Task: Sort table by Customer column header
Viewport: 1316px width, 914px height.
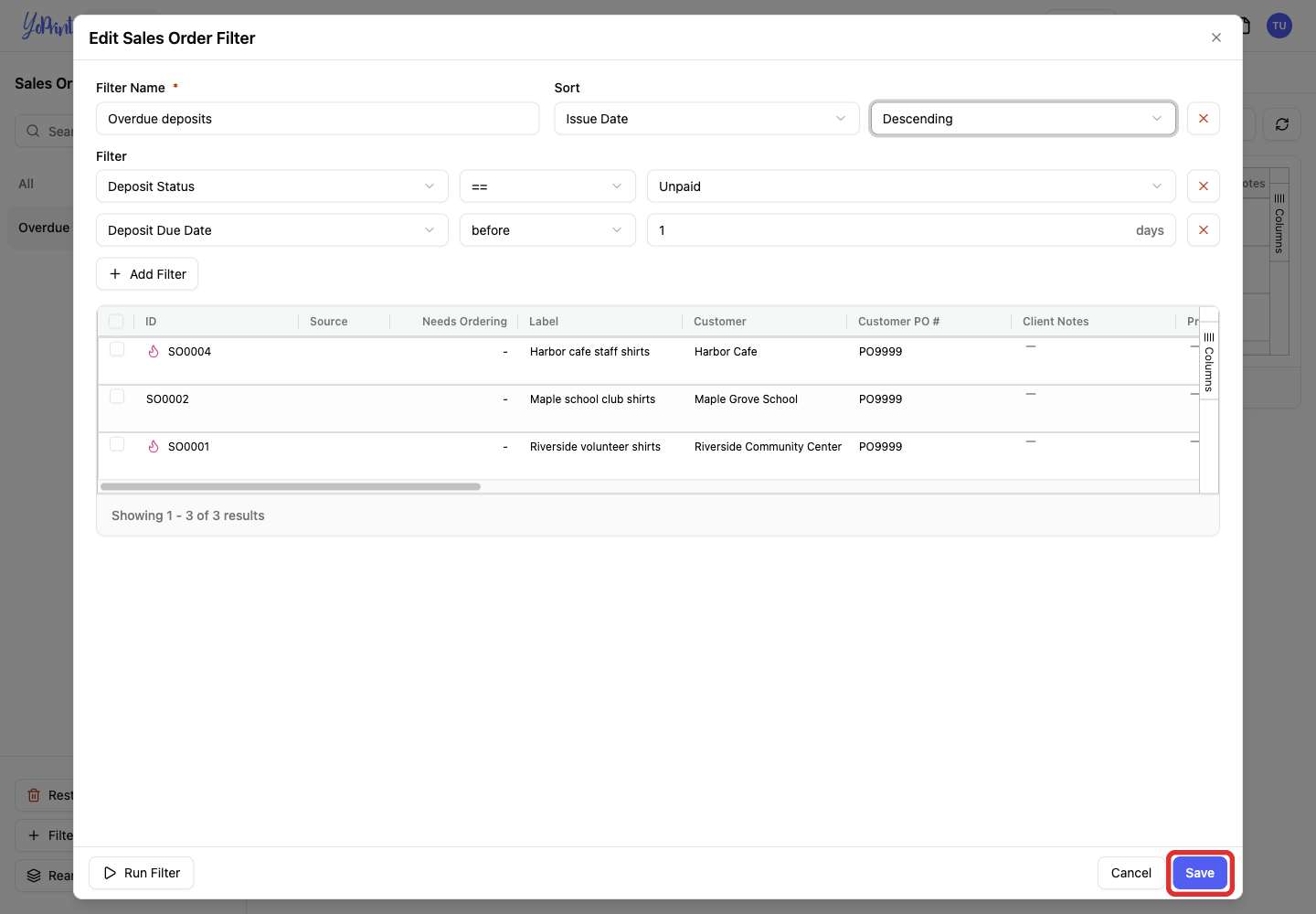Action: pyautogui.click(x=719, y=322)
